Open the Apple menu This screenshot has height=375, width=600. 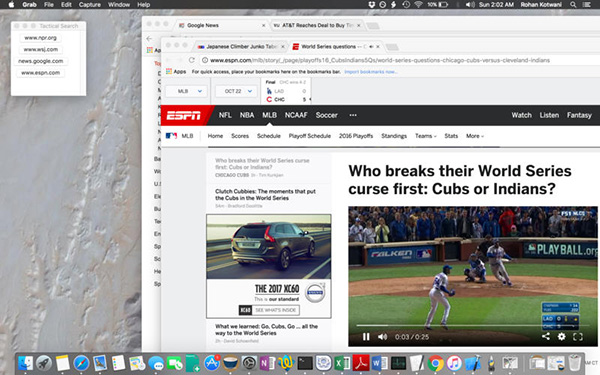click(x=11, y=5)
